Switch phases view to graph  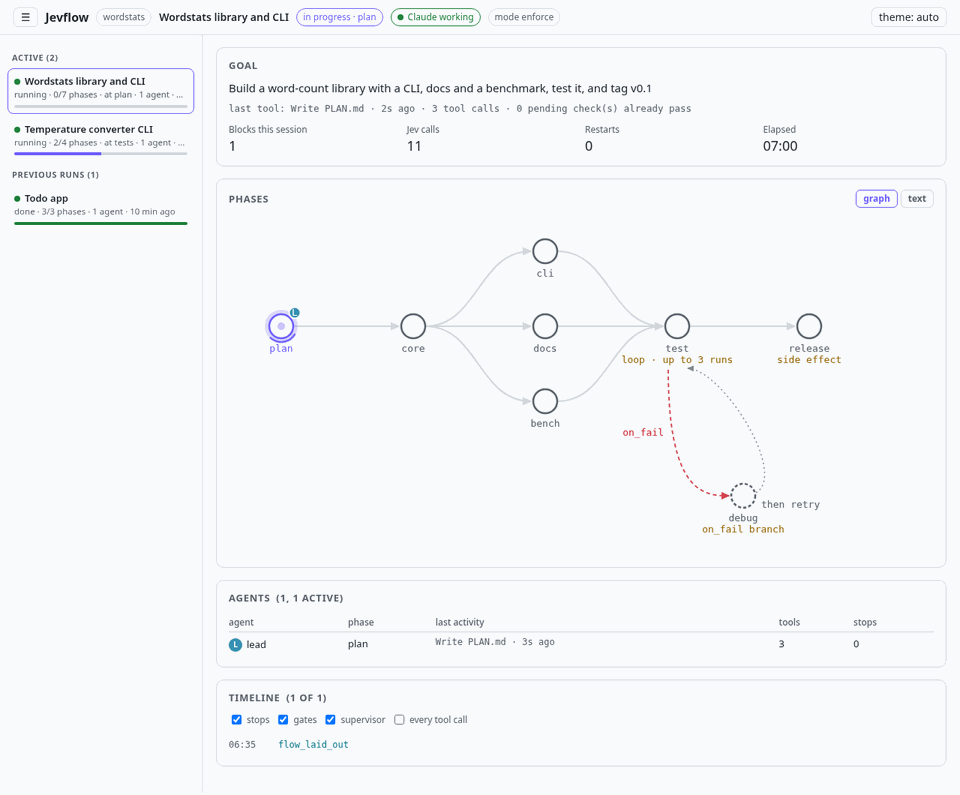coord(876,198)
